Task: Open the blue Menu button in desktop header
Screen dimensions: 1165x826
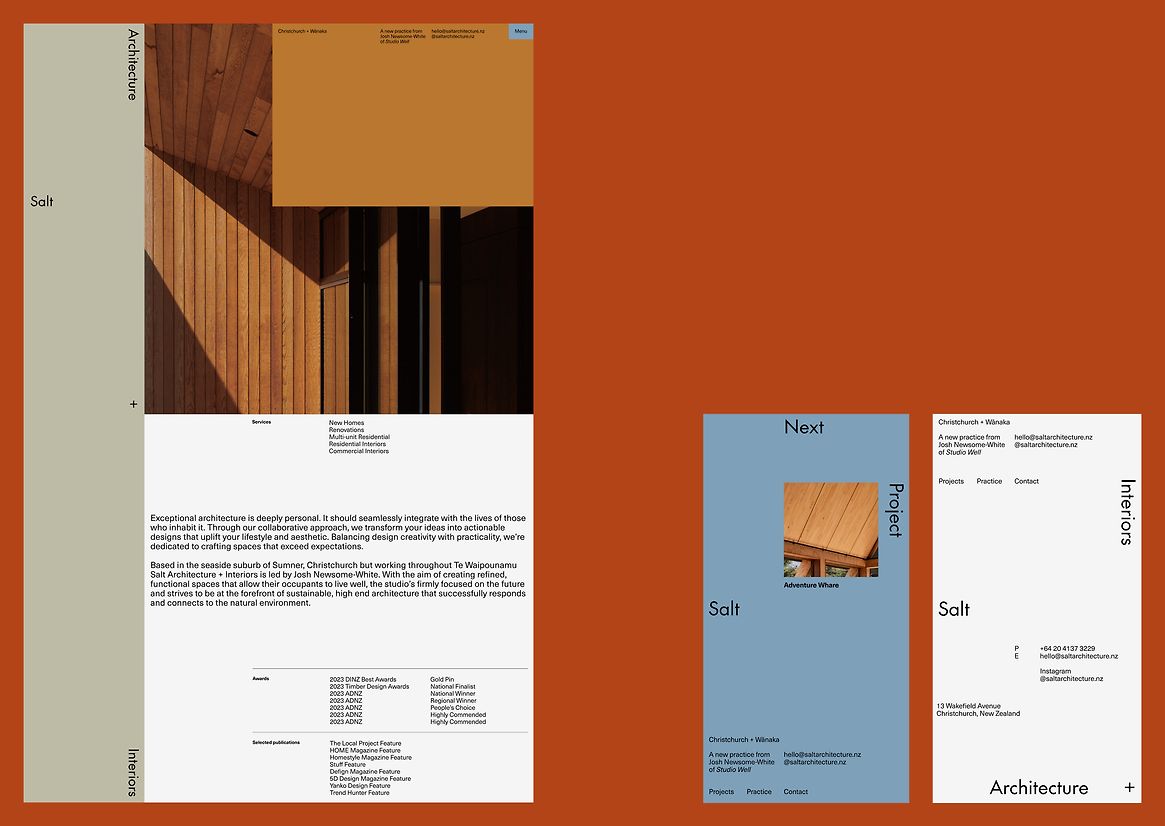Action: 520,32
